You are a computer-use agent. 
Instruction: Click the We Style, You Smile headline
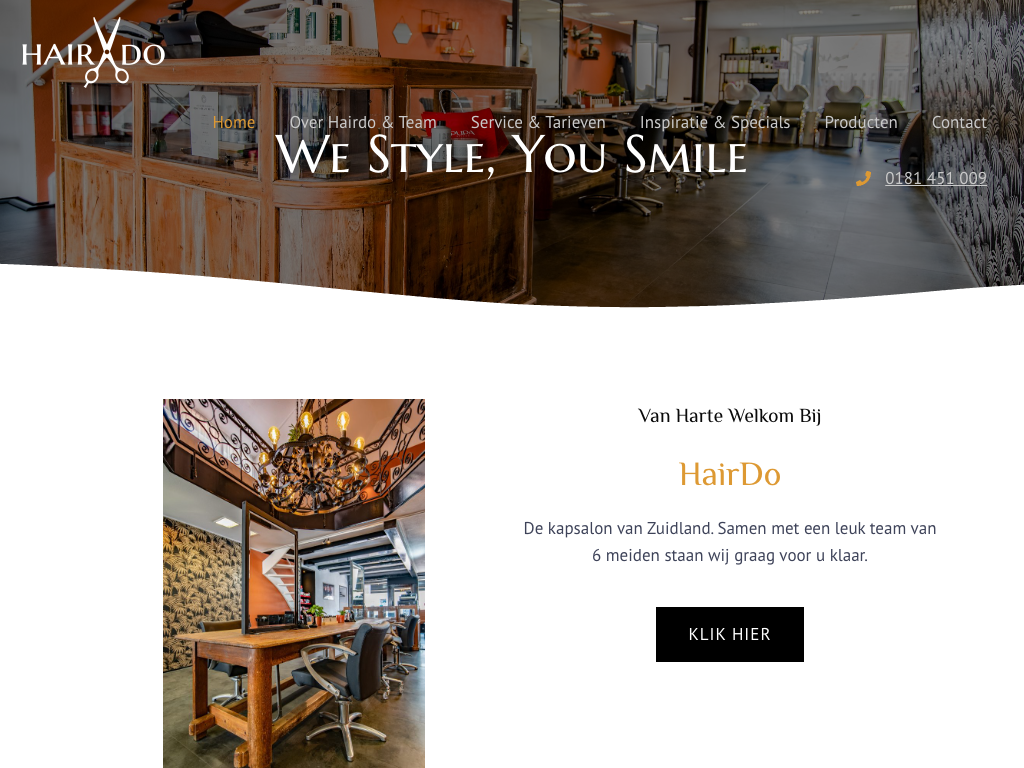tap(511, 155)
